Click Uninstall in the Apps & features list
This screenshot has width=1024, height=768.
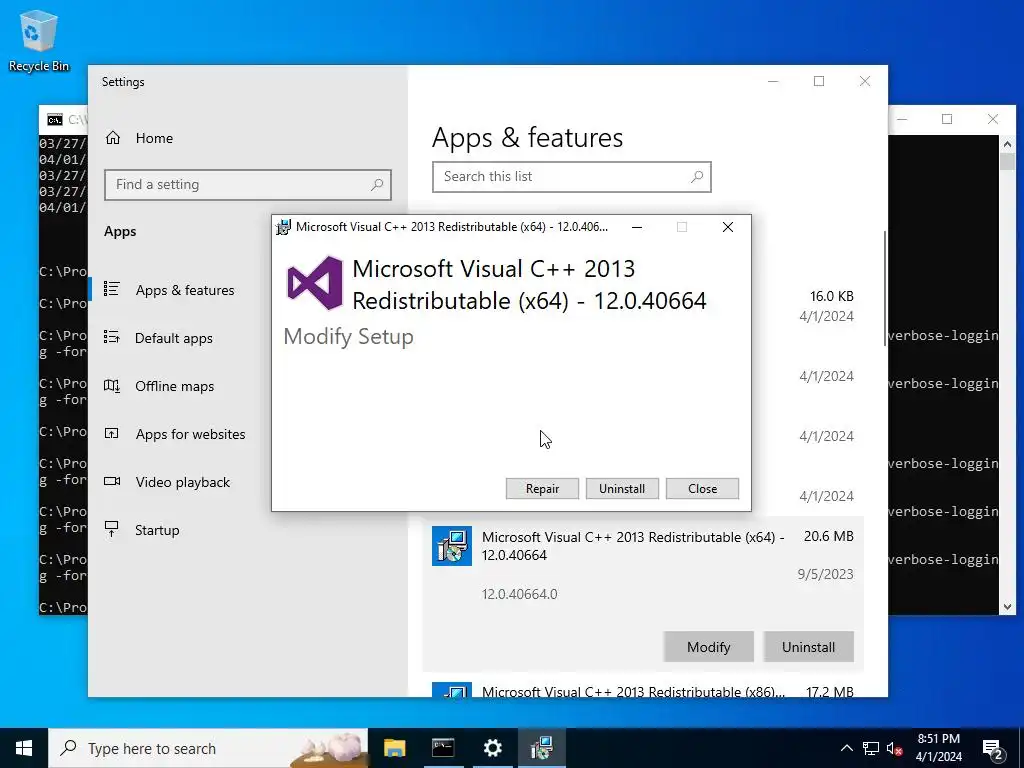[x=808, y=647]
